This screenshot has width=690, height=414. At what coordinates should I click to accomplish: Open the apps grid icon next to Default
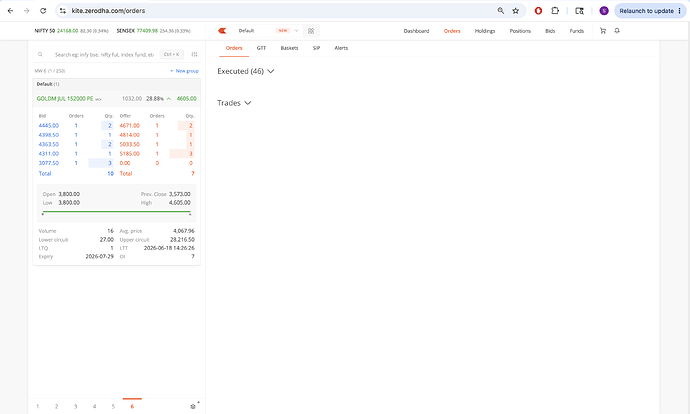pos(311,31)
